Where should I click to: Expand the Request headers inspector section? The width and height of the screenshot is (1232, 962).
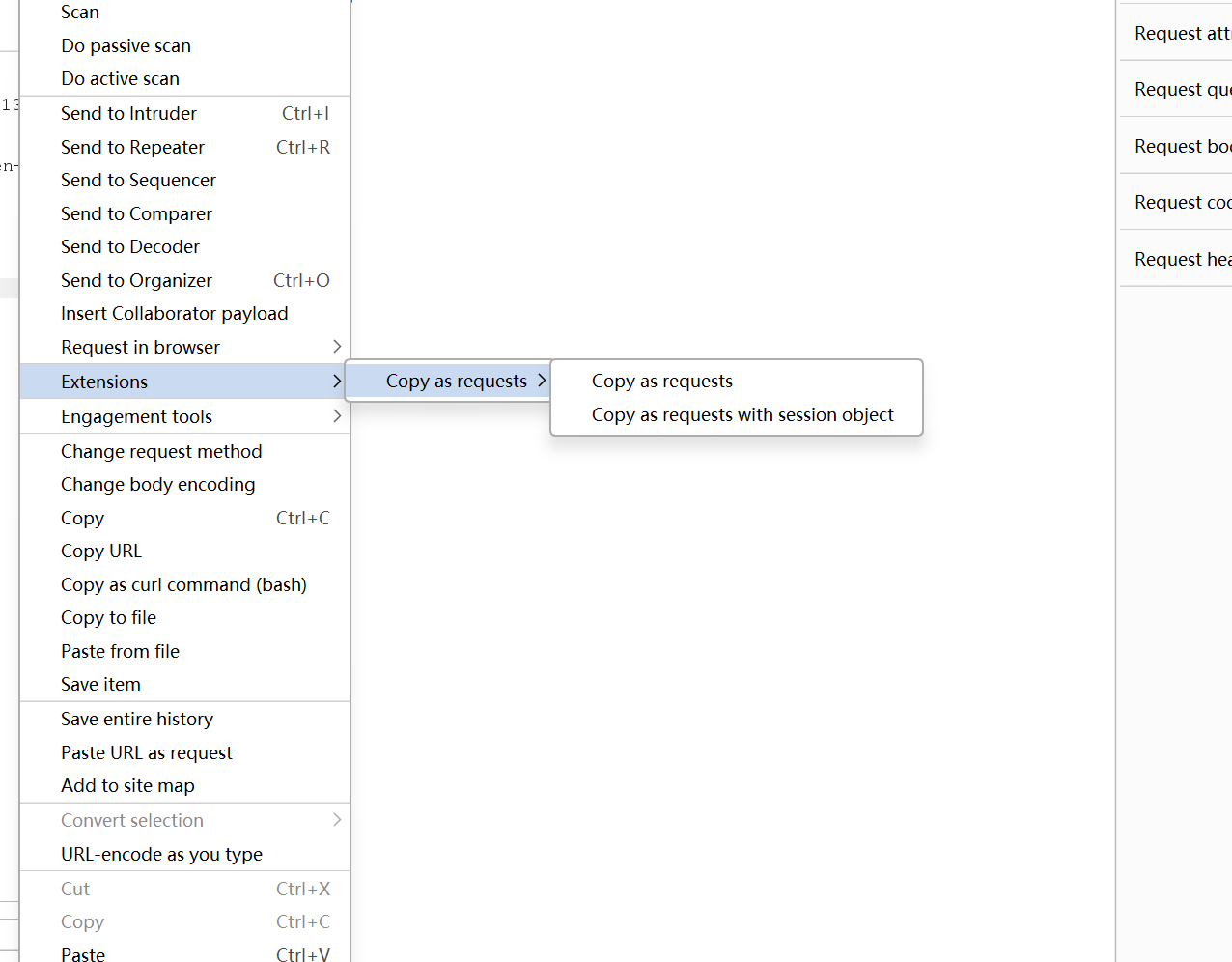point(1183,258)
